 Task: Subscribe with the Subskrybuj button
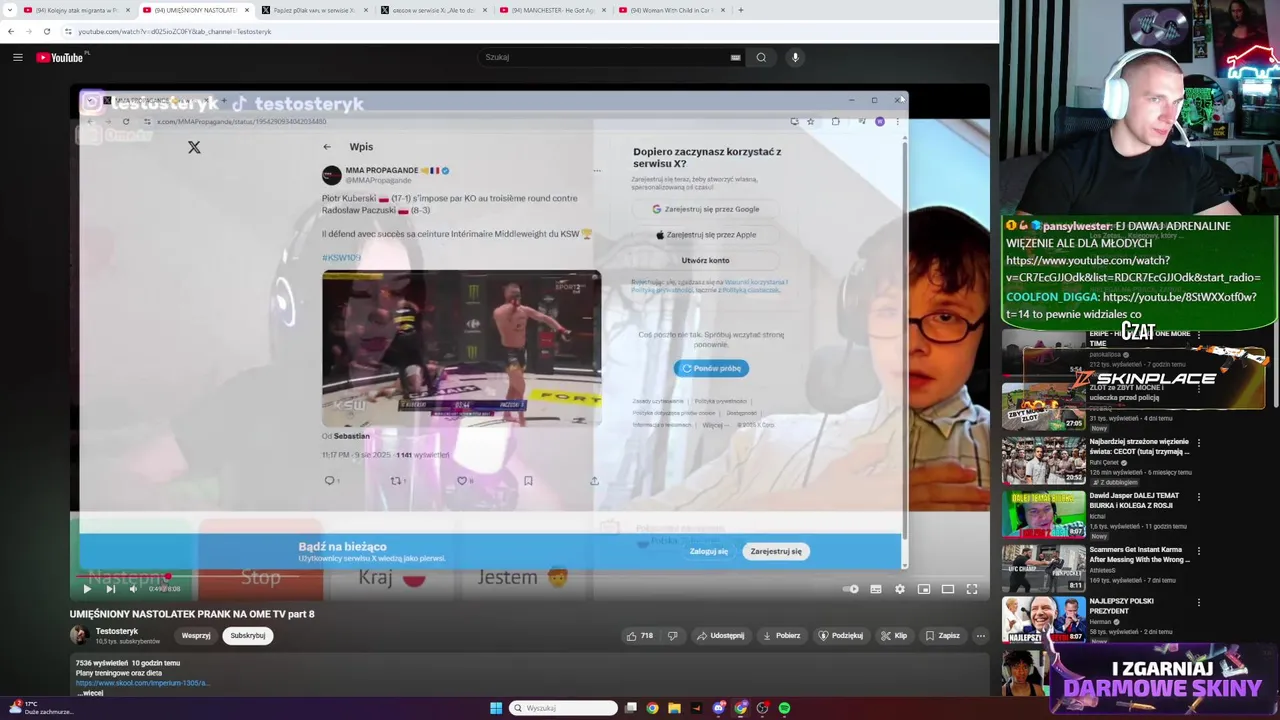248,635
